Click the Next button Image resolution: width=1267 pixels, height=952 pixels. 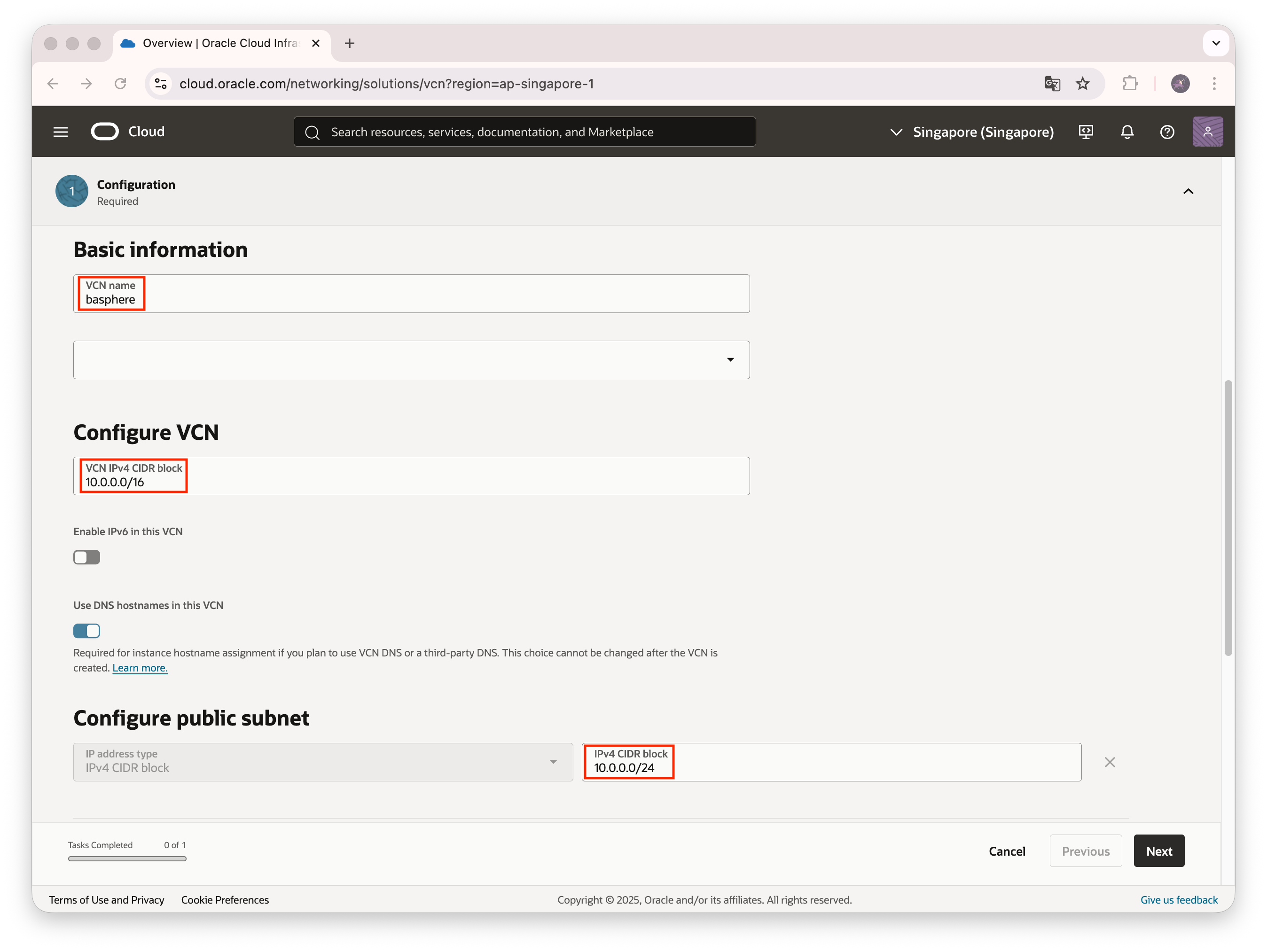pyautogui.click(x=1158, y=851)
